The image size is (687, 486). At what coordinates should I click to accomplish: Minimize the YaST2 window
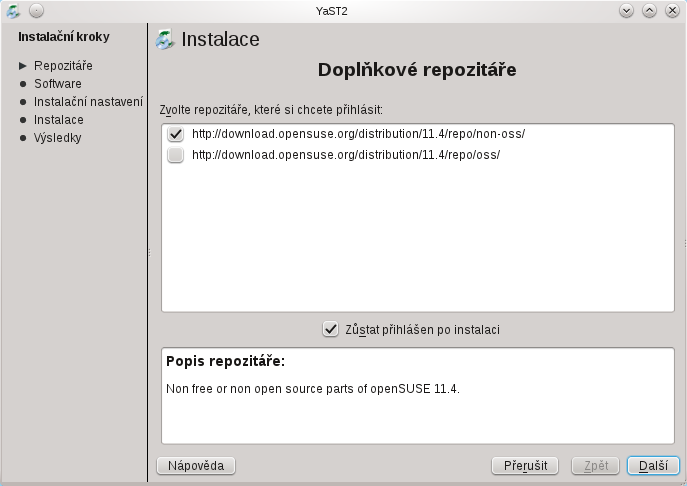627,11
